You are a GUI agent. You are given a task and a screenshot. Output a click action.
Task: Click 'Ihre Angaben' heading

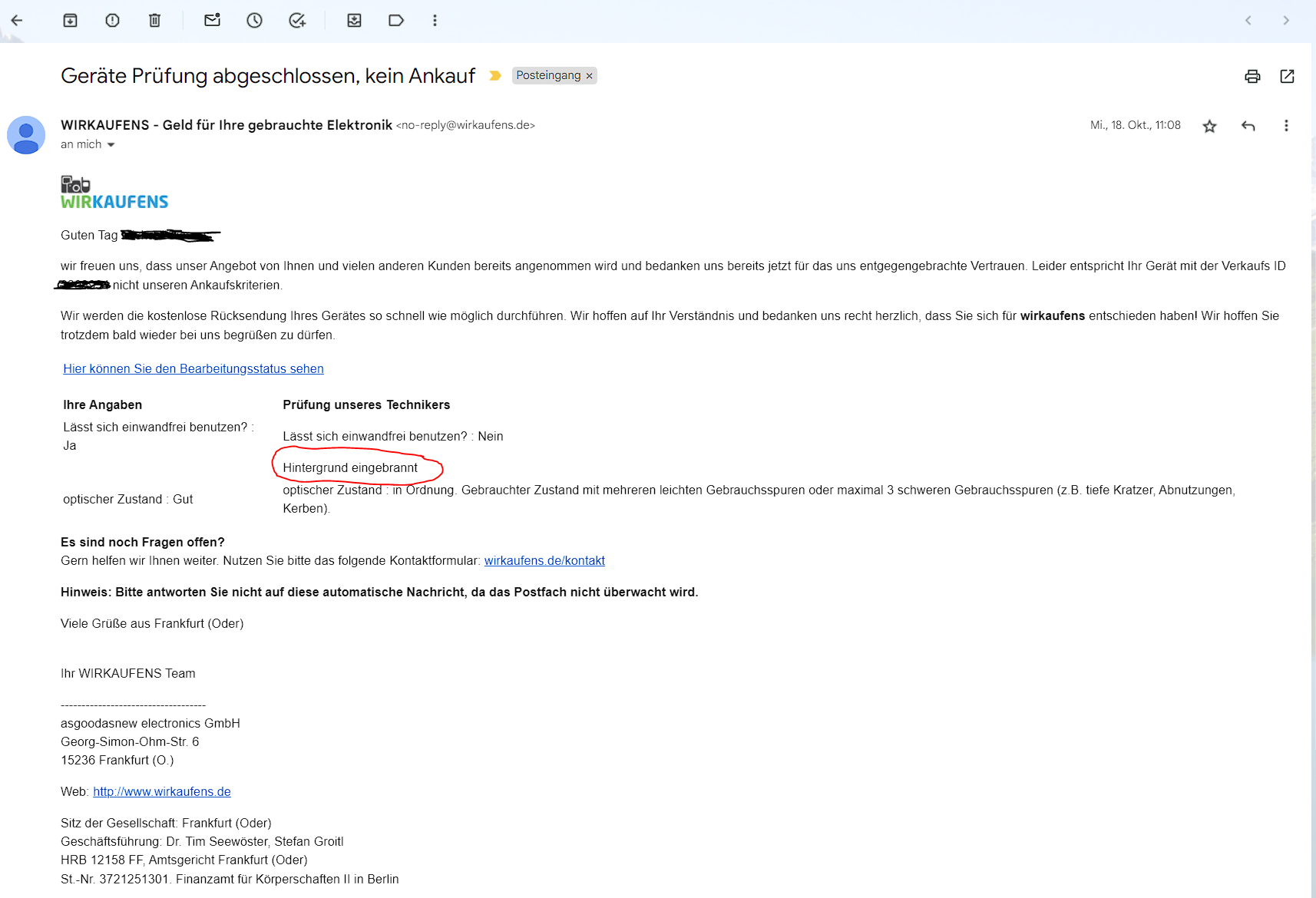tap(102, 404)
